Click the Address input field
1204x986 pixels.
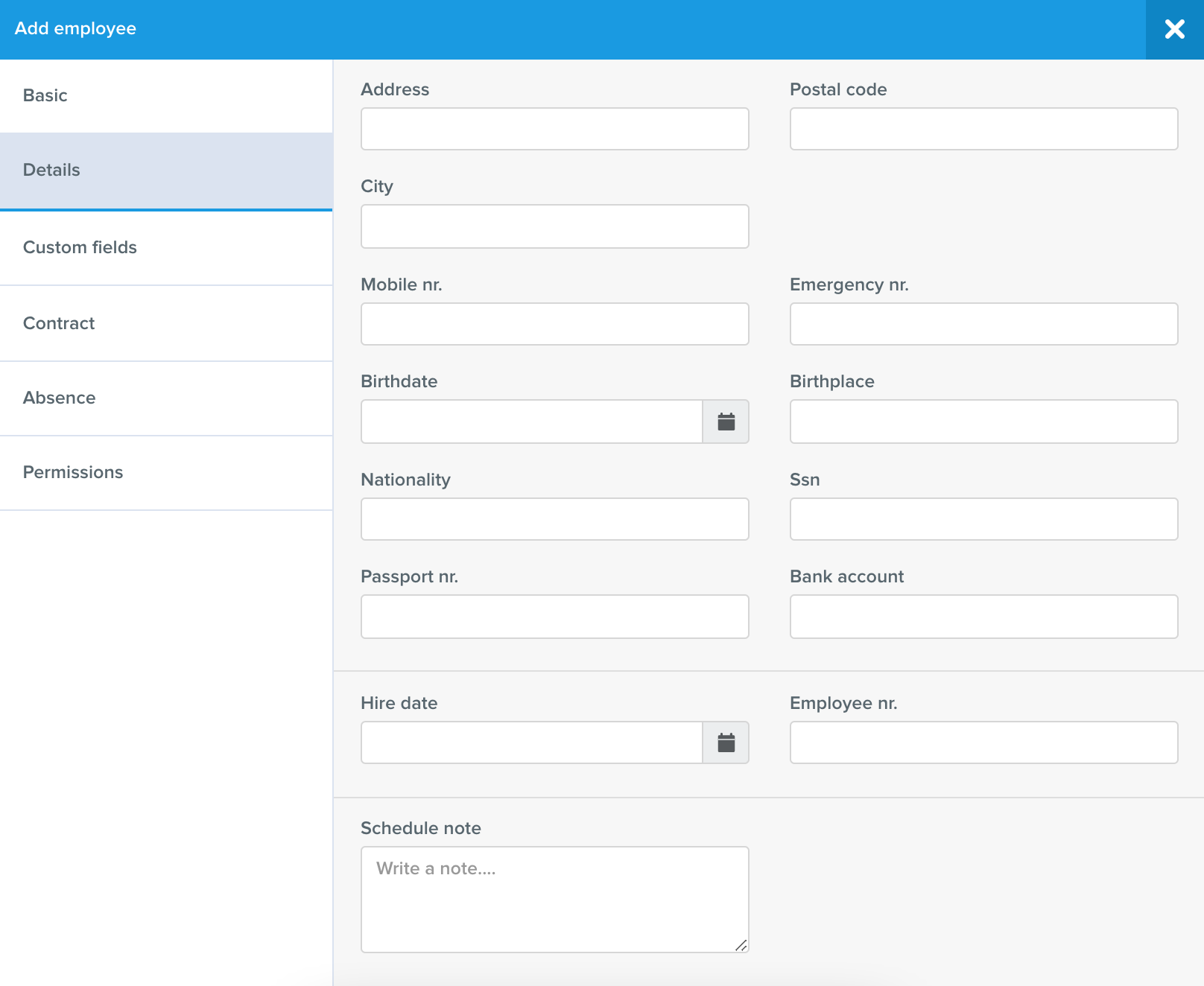[x=554, y=129]
